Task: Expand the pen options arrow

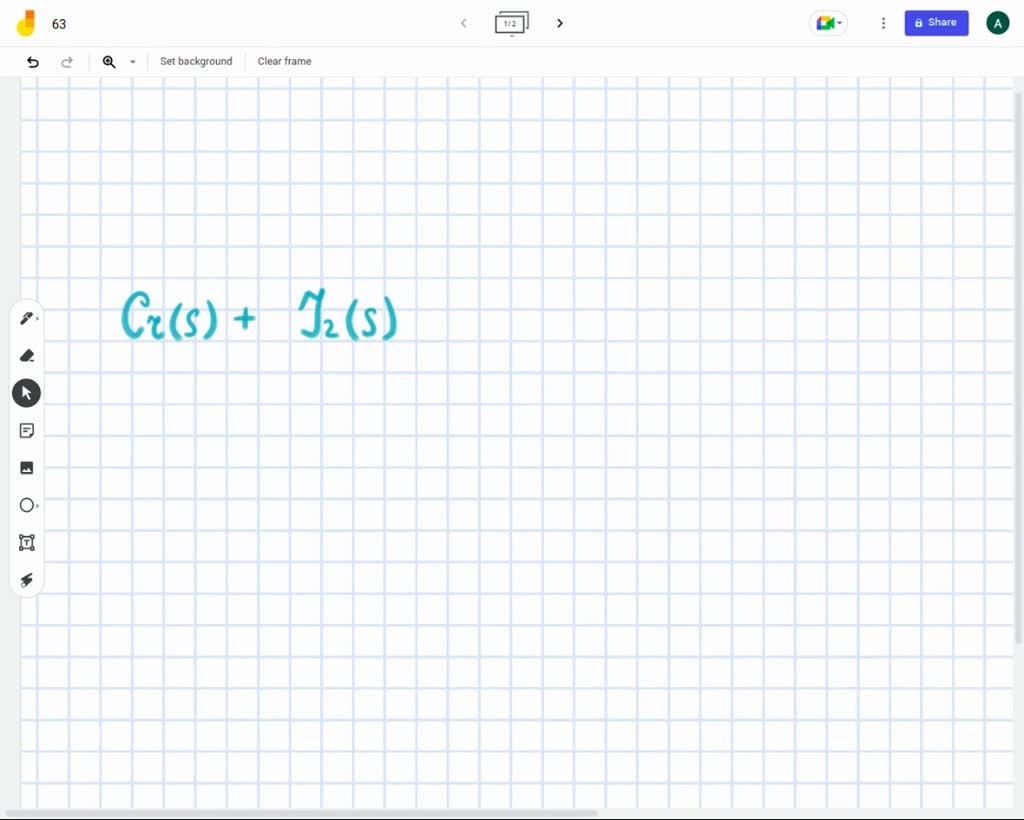Action: click(39, 318)
